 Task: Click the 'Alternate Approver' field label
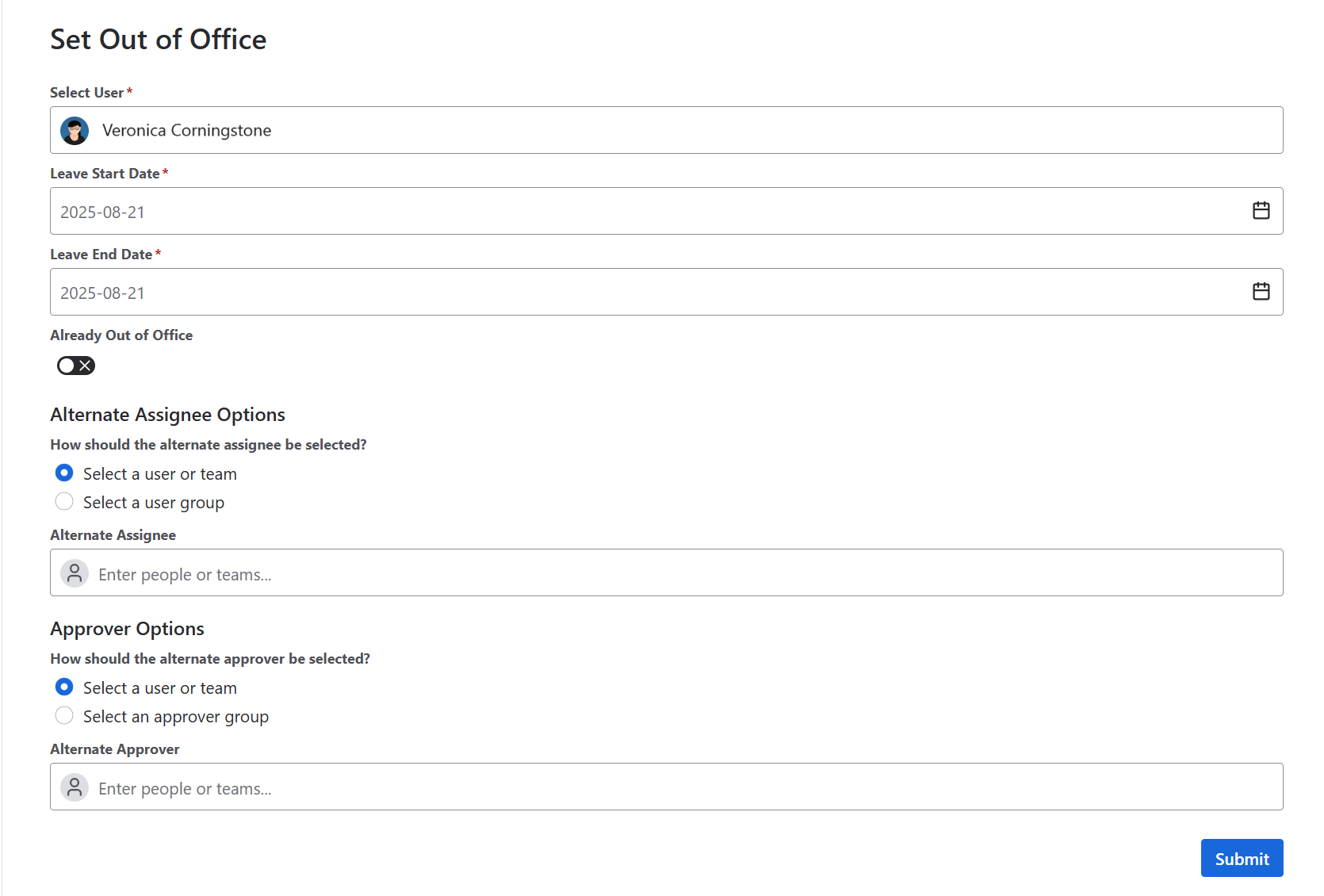pos(115,749)
